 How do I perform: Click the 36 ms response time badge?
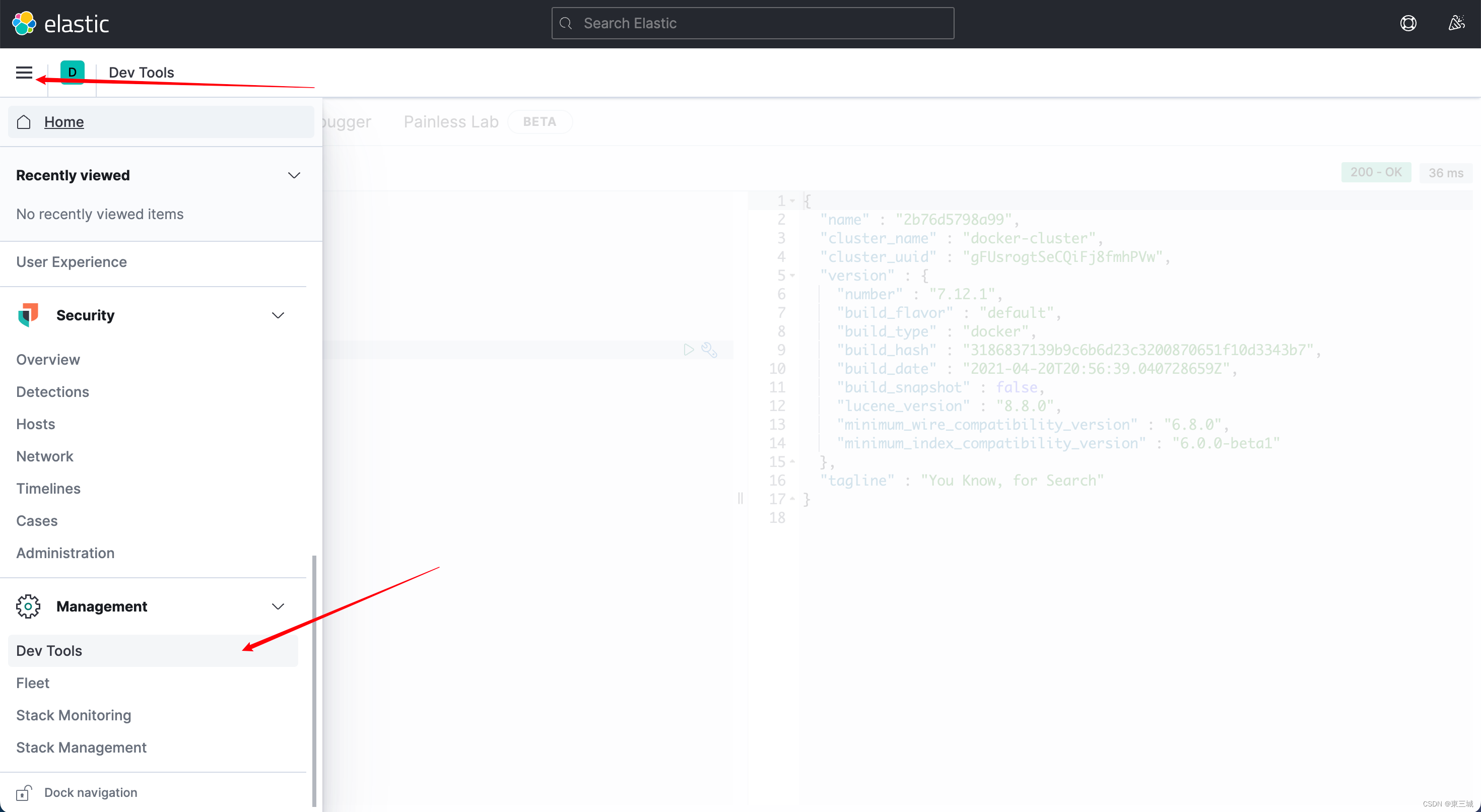1445,172
